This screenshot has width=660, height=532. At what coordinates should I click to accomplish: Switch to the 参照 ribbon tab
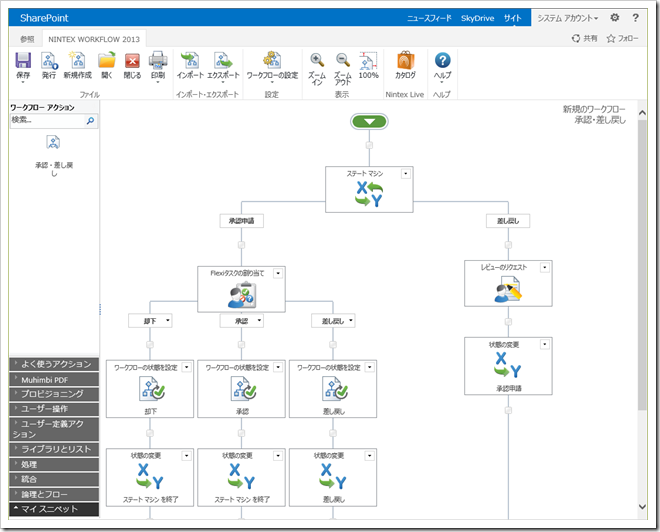coord(27,38)
